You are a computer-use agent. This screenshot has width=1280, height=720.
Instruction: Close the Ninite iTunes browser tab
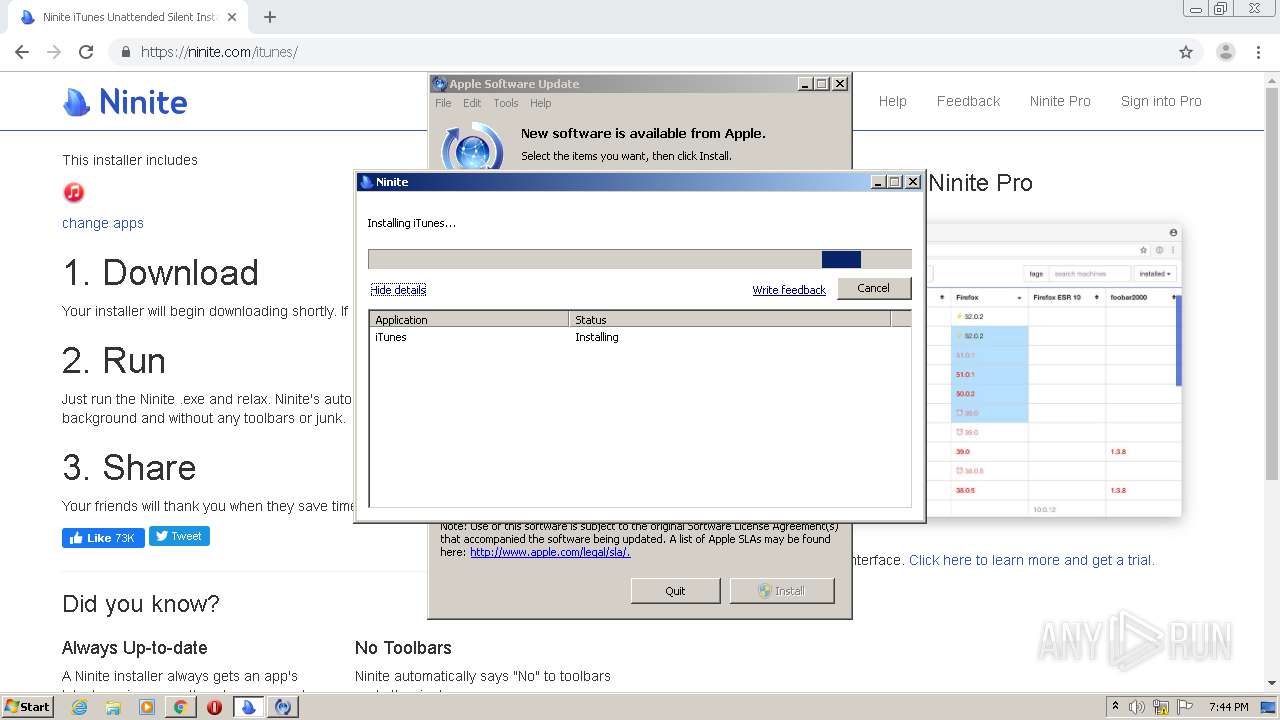tap(232, 17)
